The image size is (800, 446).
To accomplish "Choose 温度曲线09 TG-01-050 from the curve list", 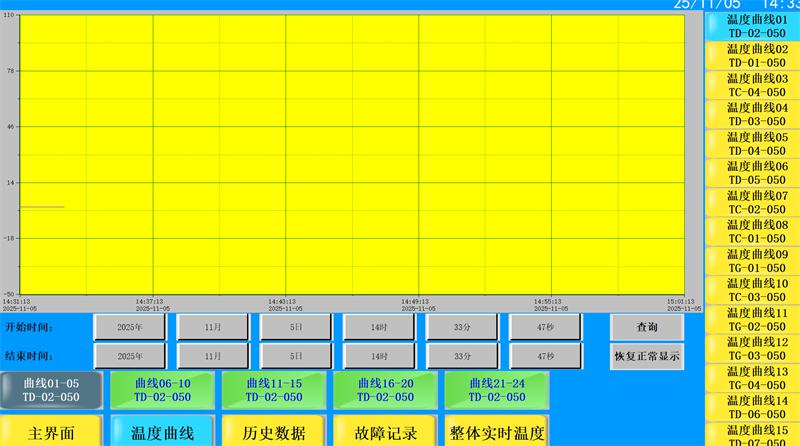I will [756, 261].
